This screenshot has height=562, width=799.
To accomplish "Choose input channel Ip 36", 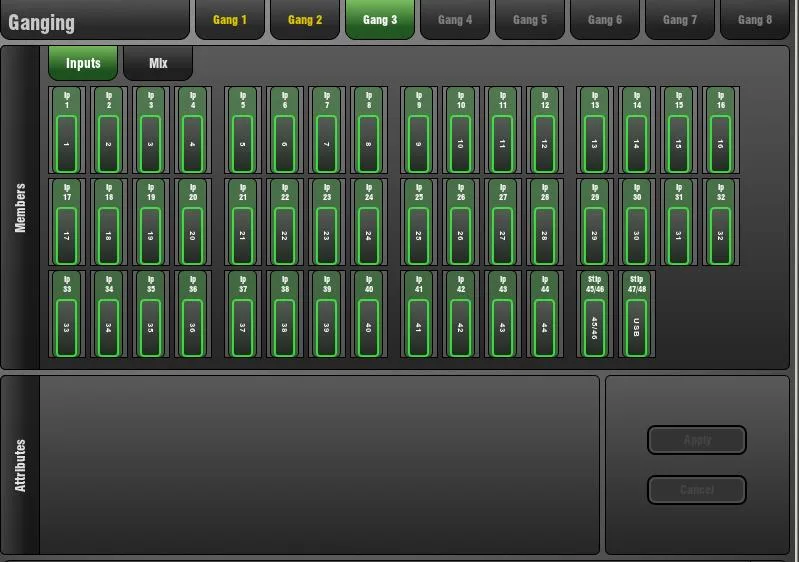I will coord(193,314).
